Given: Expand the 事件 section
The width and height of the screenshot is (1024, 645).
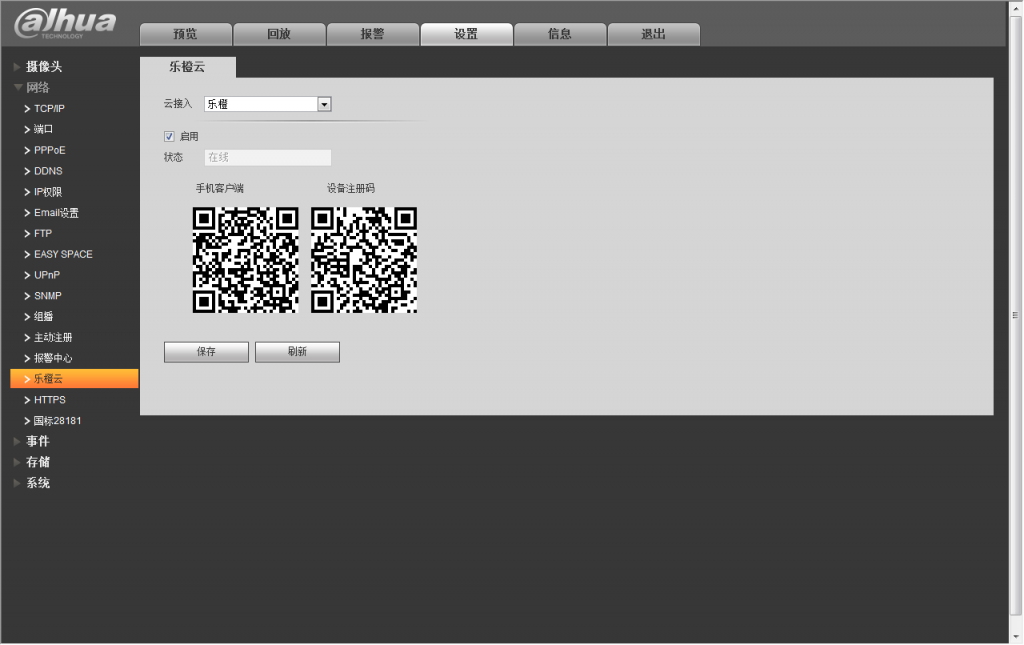Looking at the screenshot, I should (38, 441).
